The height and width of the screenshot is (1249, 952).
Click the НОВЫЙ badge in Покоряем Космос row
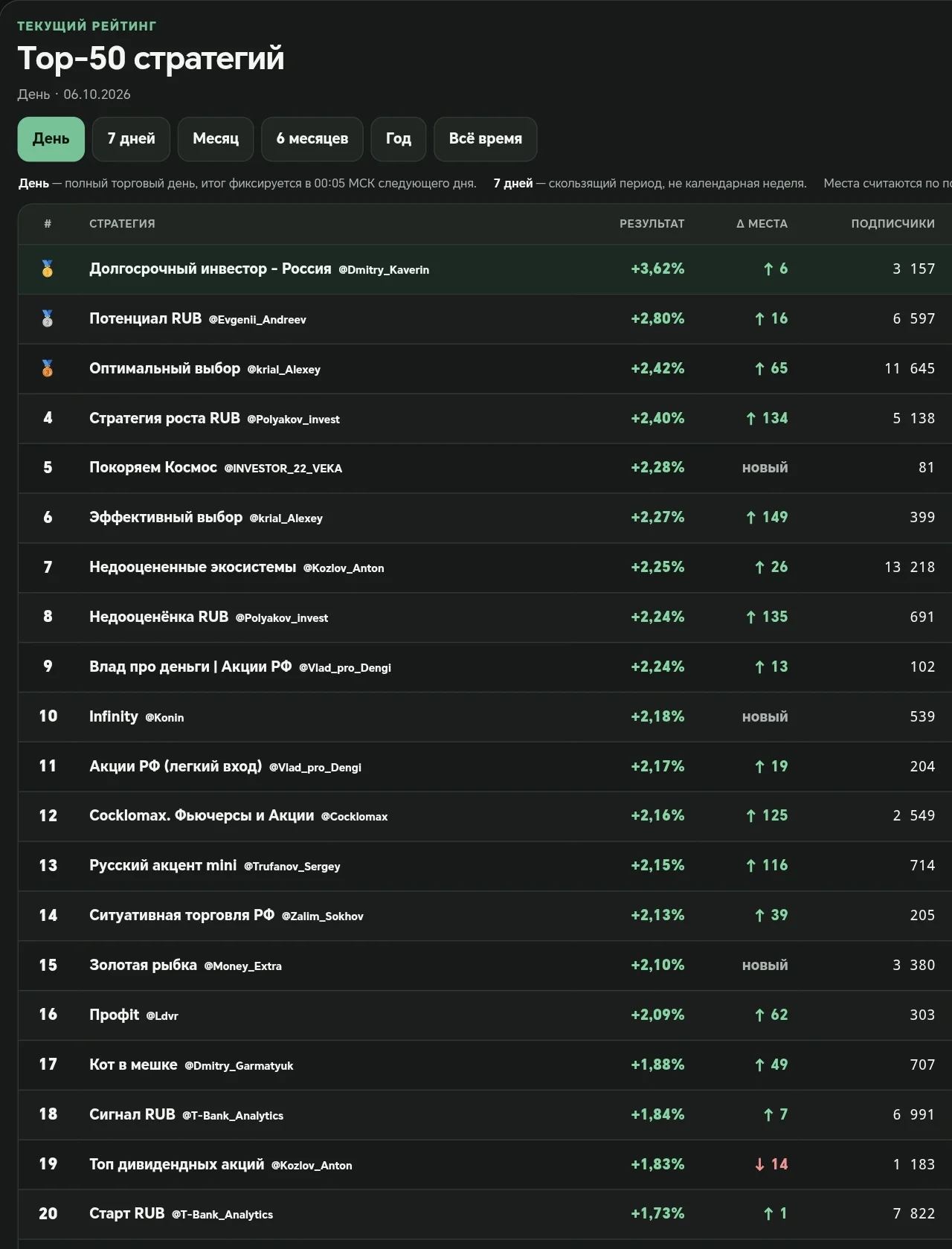(765, 468)
